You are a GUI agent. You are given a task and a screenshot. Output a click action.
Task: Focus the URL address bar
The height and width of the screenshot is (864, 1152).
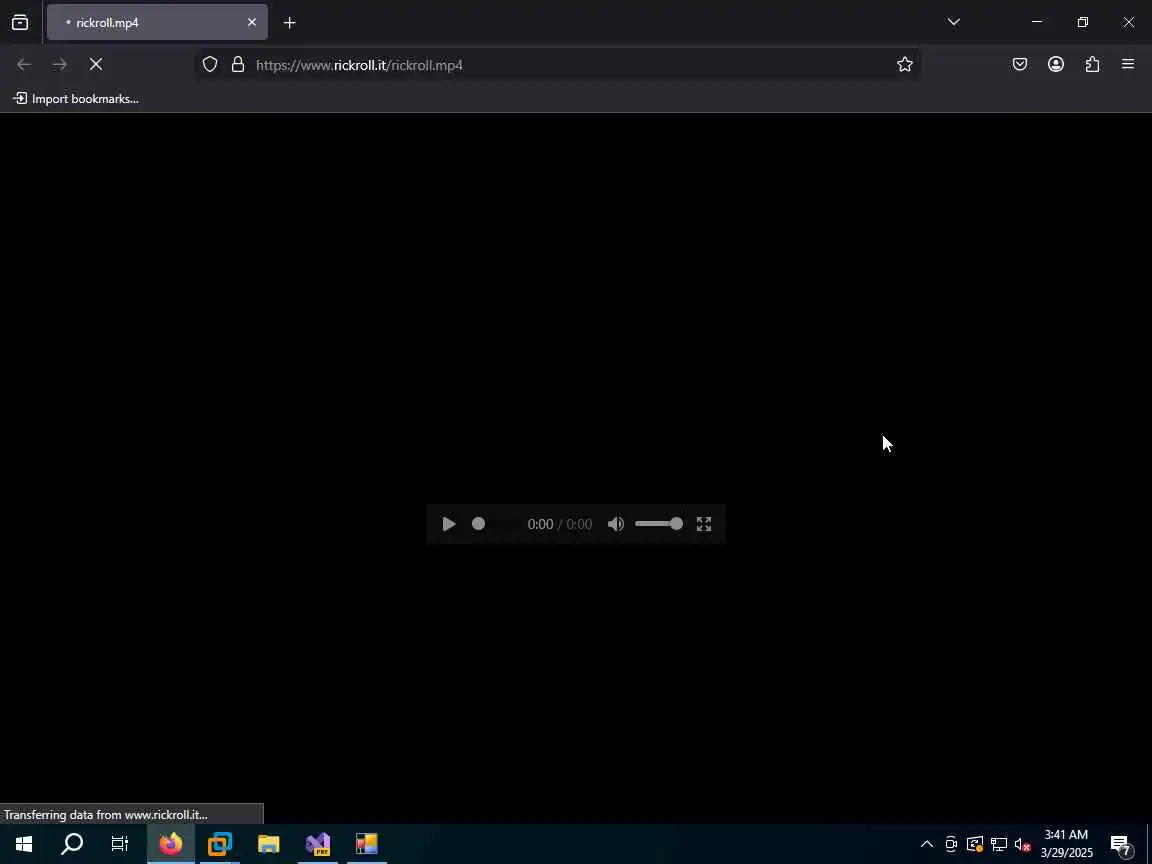click(557, 65)
